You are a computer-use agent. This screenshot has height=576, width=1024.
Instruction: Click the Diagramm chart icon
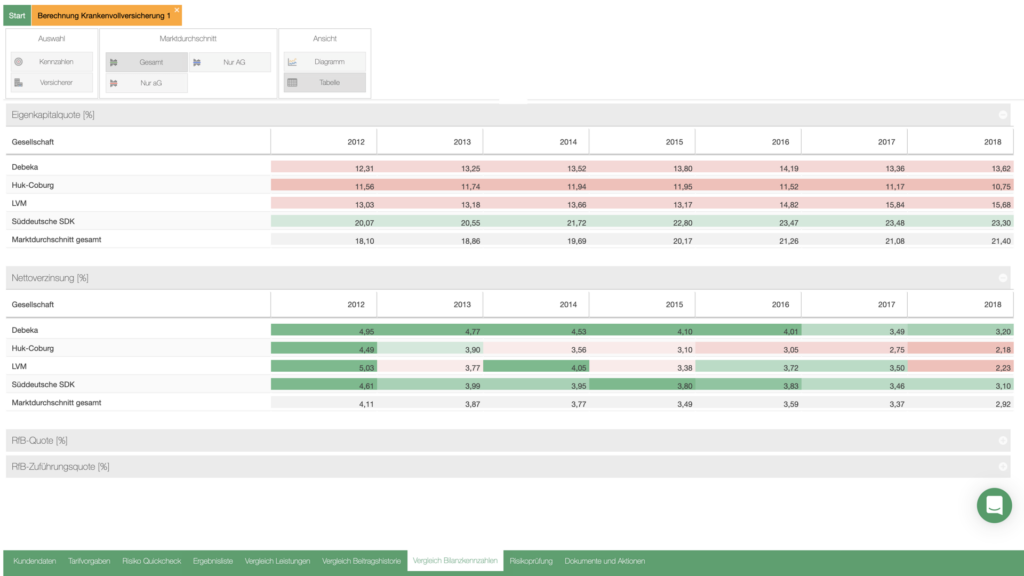click(292, 62)
